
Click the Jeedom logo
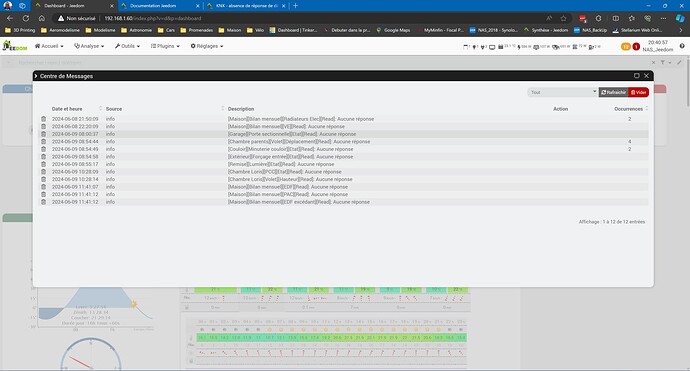pyautogui.click(x=15, y=46)
